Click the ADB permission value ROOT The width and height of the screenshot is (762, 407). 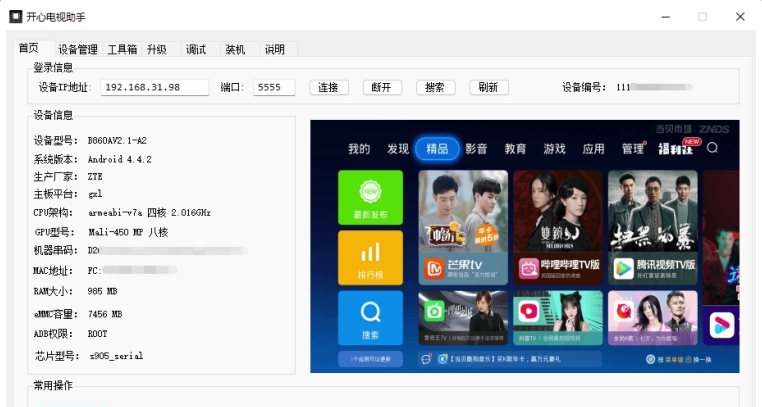(97, 334)
